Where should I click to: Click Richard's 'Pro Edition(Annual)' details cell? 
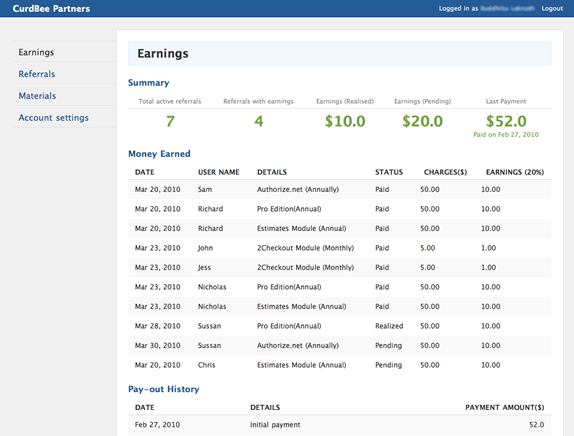click(289, 209)
